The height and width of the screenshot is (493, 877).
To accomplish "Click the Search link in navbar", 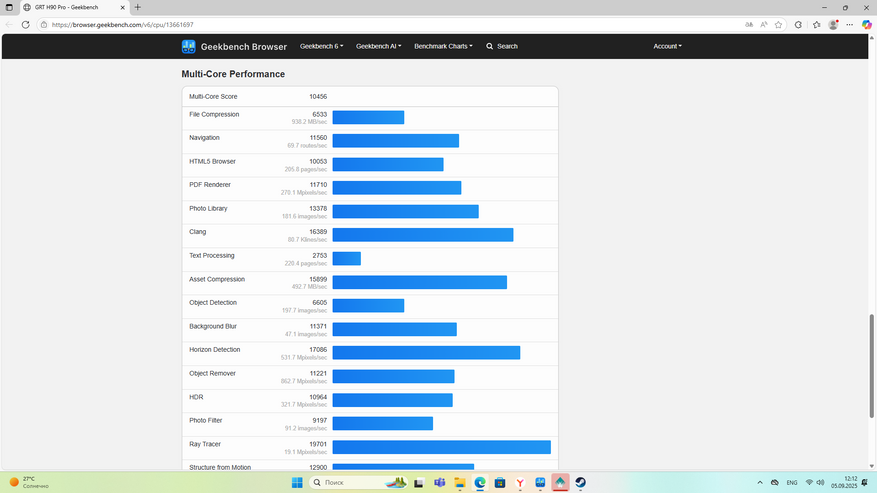I will 507,46.
